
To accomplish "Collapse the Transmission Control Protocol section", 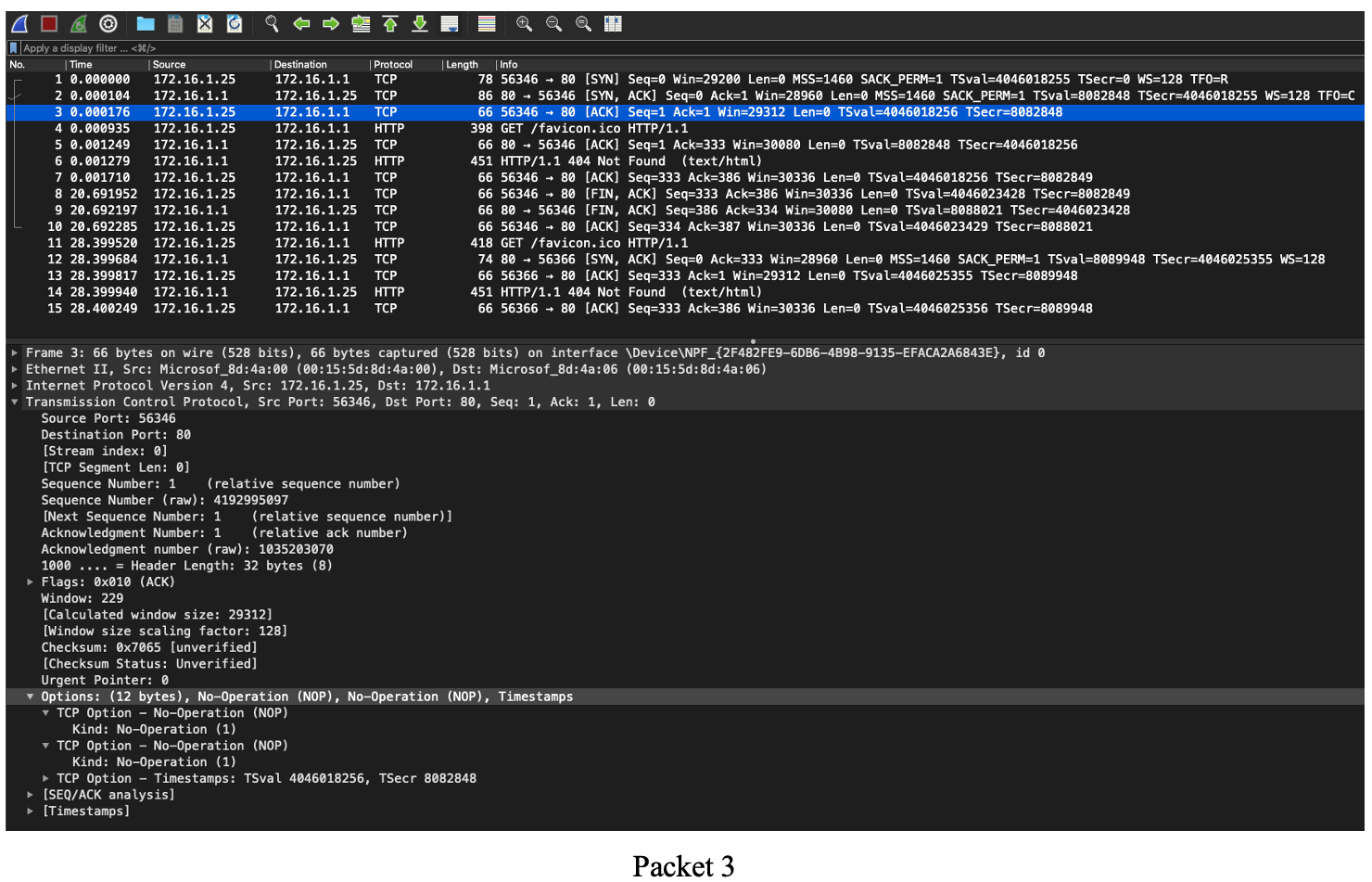I will [14, 402].
